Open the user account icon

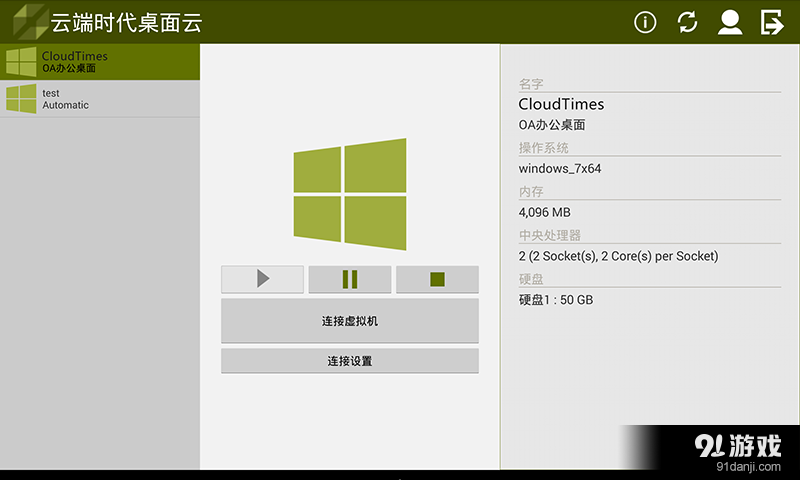[730, 22]
